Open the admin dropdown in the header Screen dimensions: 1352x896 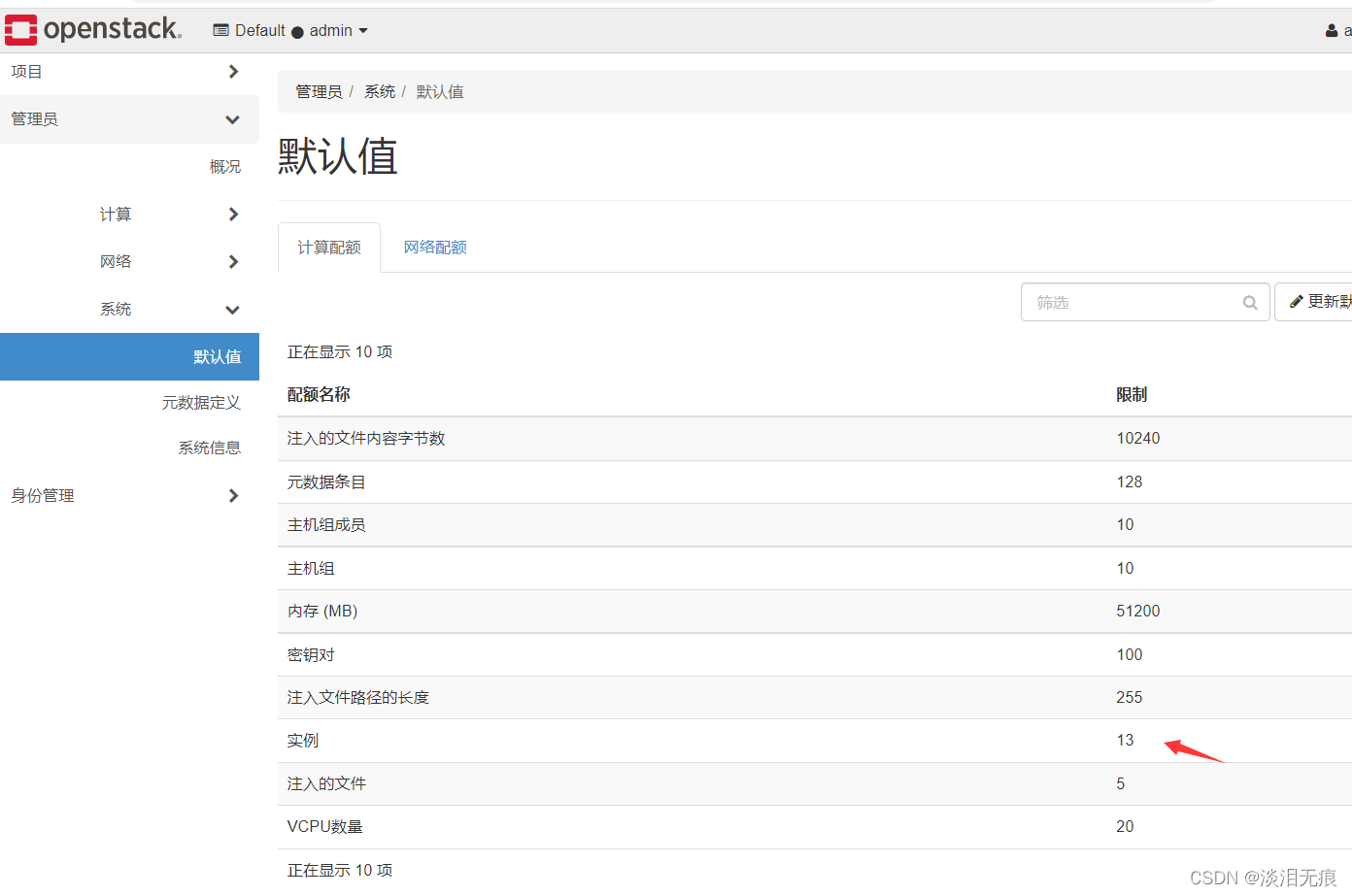338,30
